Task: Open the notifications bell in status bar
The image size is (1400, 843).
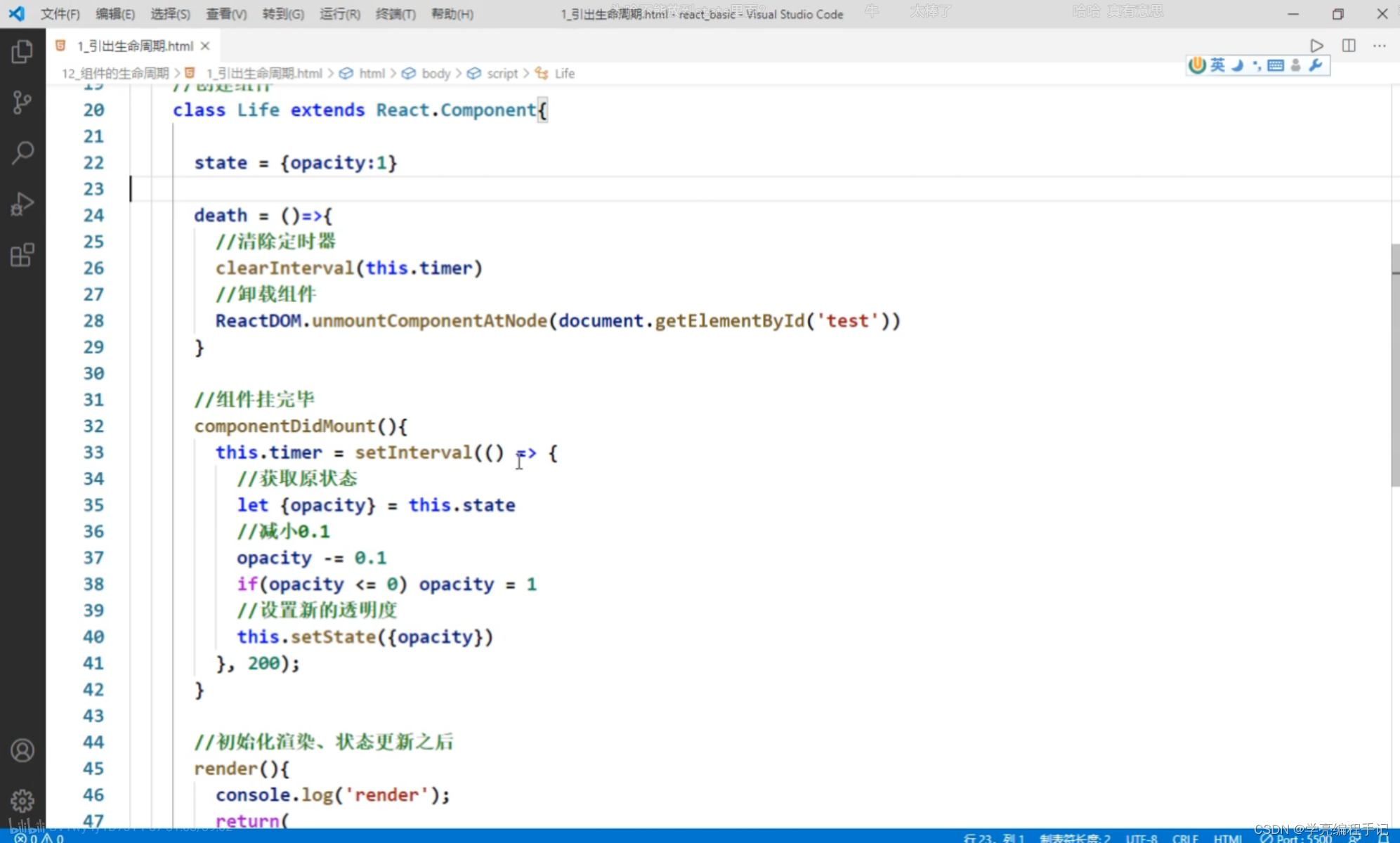Action: [x=1382, y=838]
